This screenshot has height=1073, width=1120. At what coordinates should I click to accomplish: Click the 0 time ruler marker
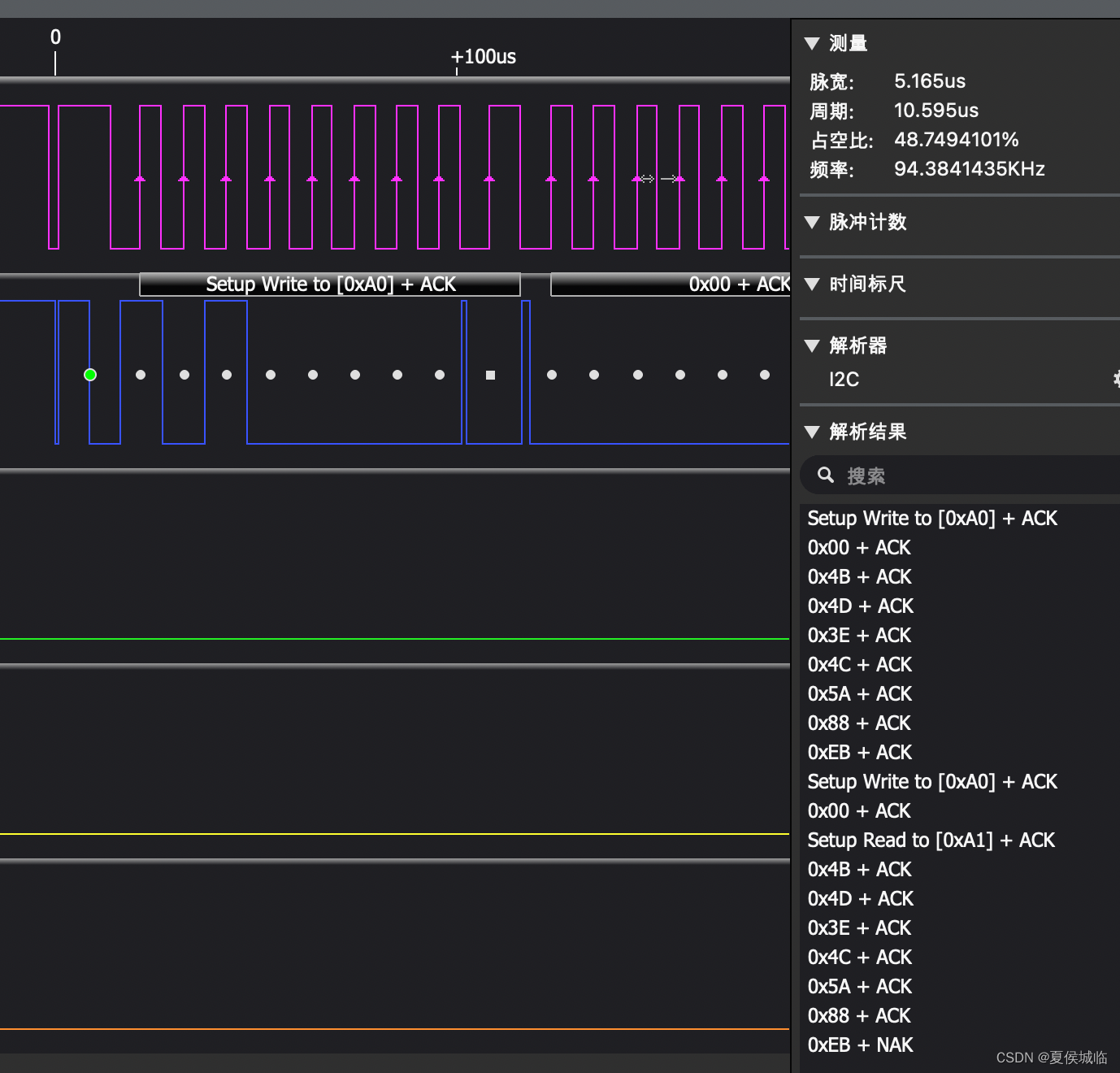(x=55, y=37)
